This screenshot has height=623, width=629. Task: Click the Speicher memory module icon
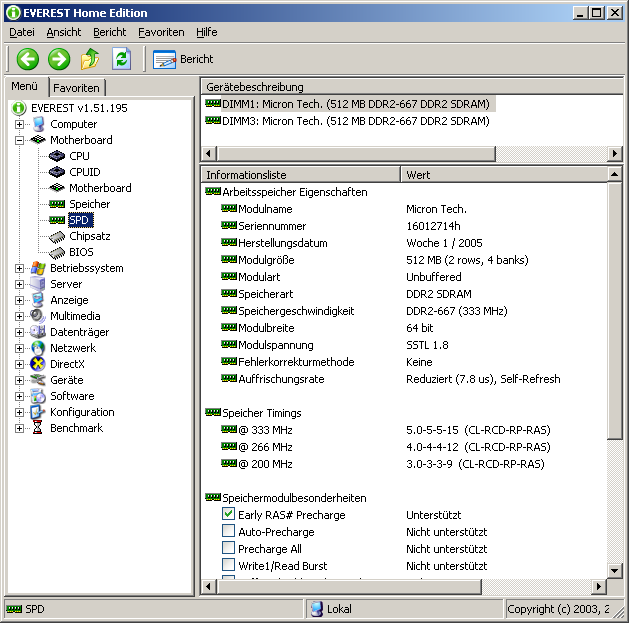point(57,204)
